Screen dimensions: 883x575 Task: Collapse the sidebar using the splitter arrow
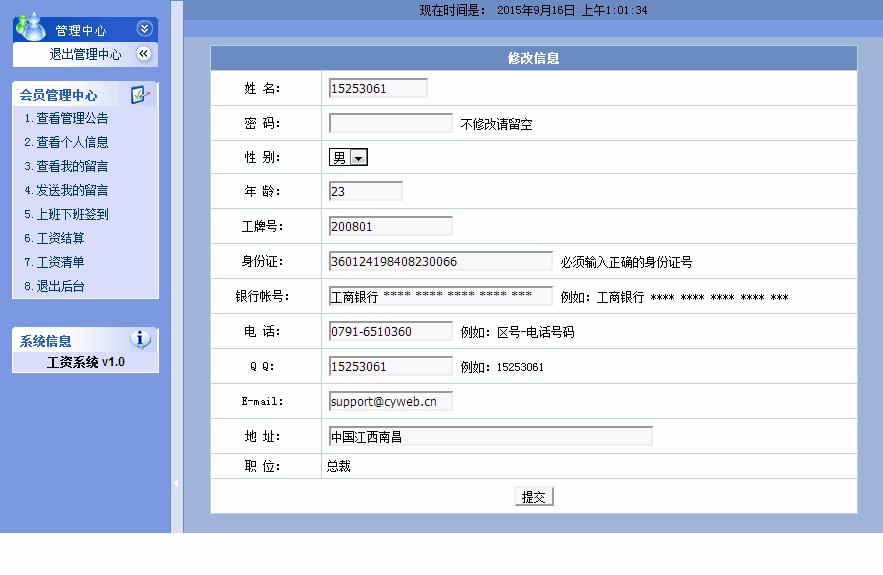176,483
